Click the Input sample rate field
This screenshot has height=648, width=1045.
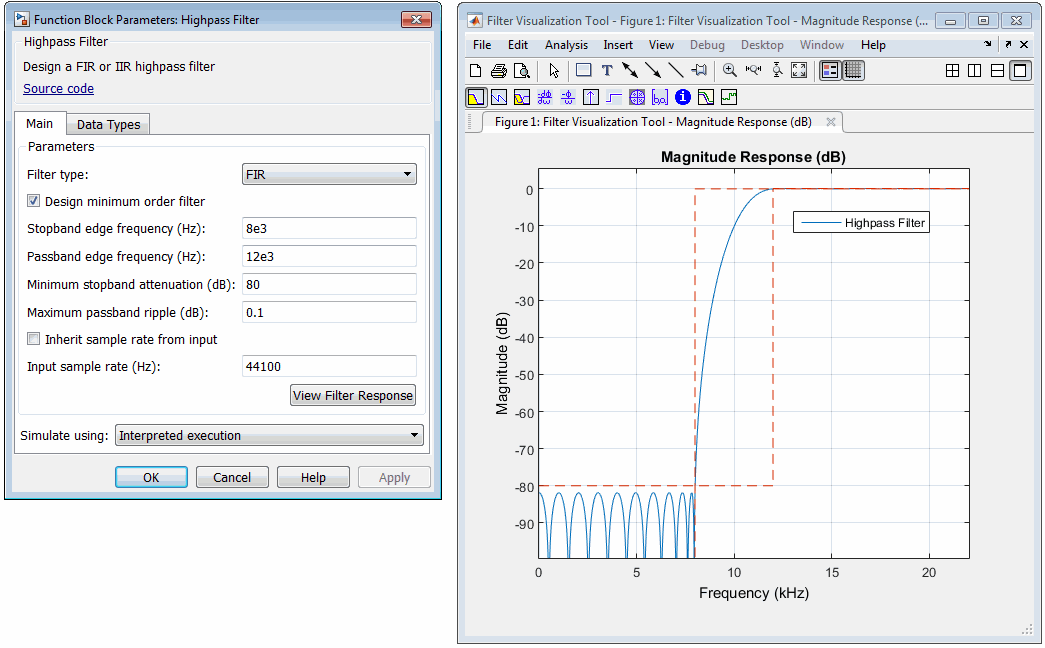(330, 366)
